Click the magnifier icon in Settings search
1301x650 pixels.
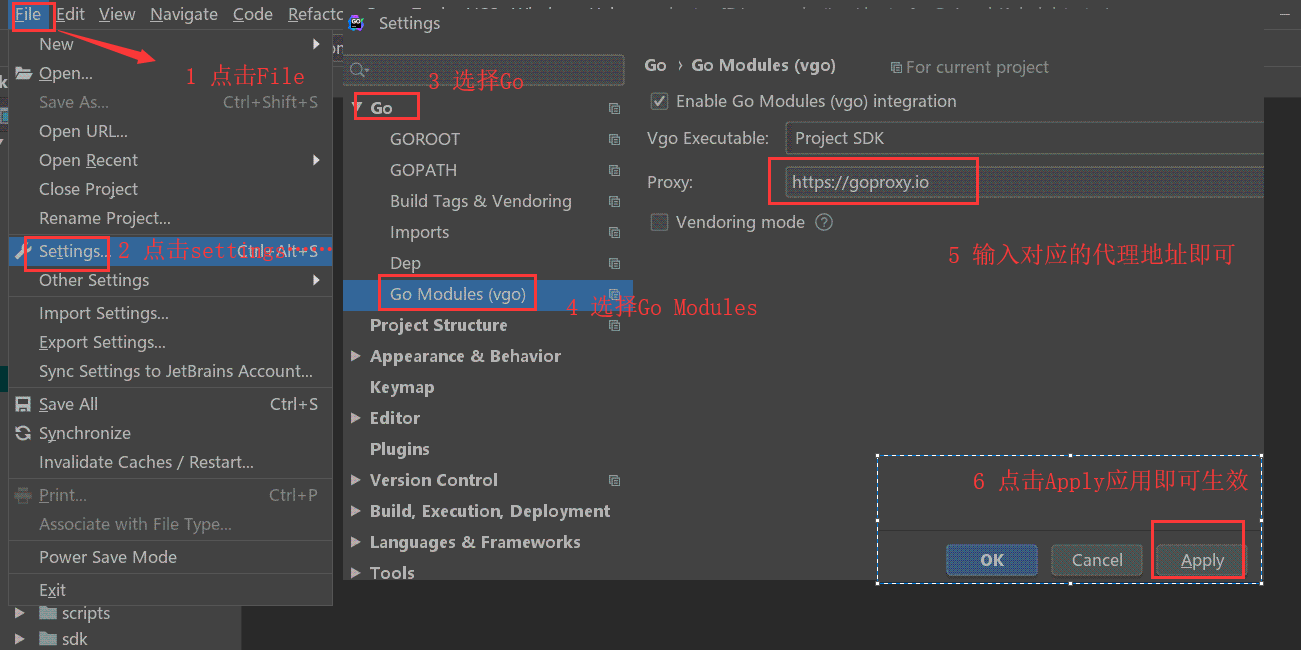pos(357,70)
